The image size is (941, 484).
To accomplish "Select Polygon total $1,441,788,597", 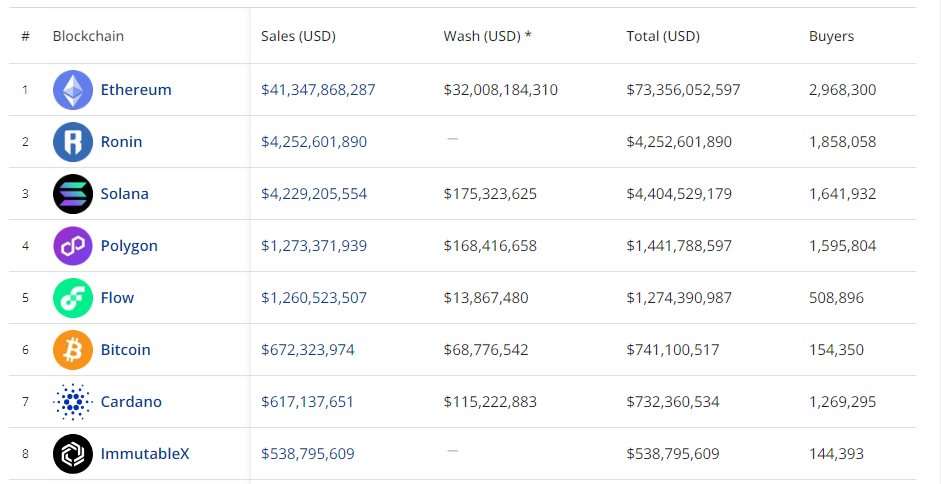I will 679,246.
